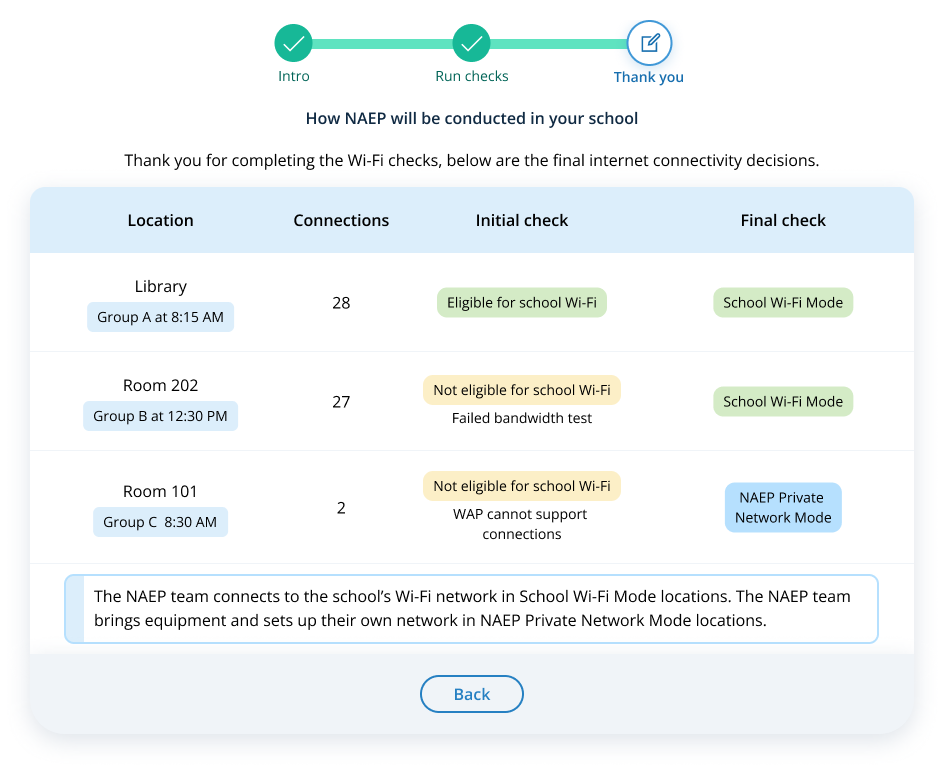Click the network mode explanation info box

tap(471, 608)
